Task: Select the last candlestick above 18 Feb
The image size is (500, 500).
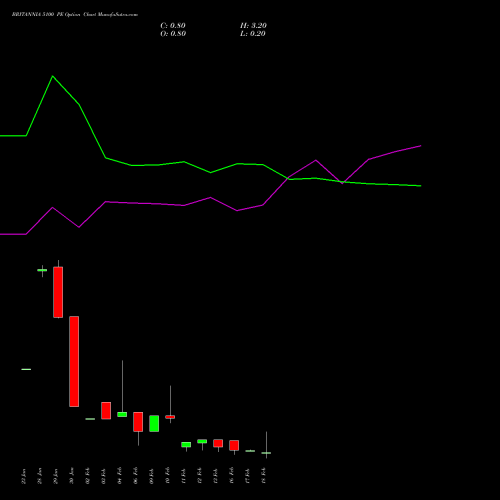Action: click(266, 453)
